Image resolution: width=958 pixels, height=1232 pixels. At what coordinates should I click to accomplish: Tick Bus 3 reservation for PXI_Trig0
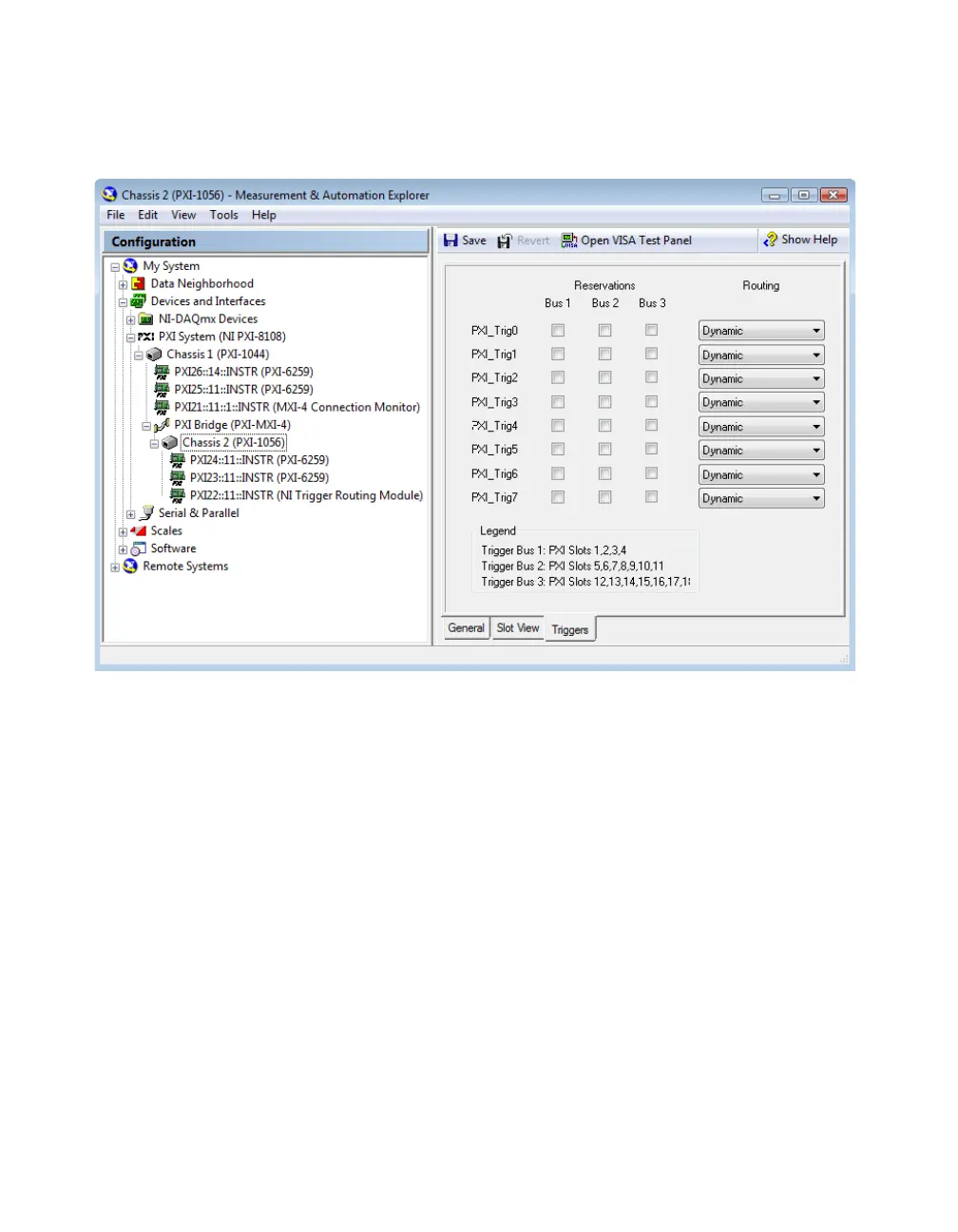(651, 331)
